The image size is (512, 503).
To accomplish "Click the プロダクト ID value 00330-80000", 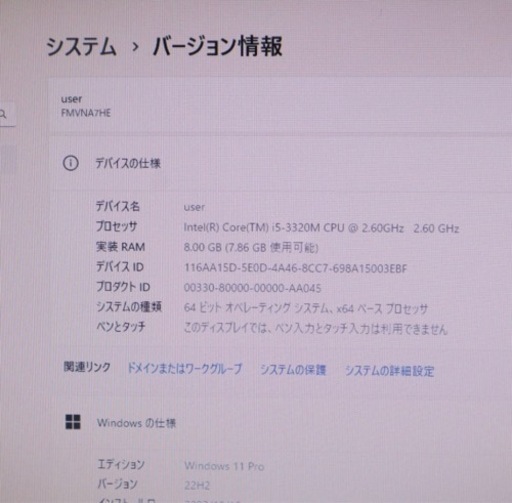I will pos(253,288).
